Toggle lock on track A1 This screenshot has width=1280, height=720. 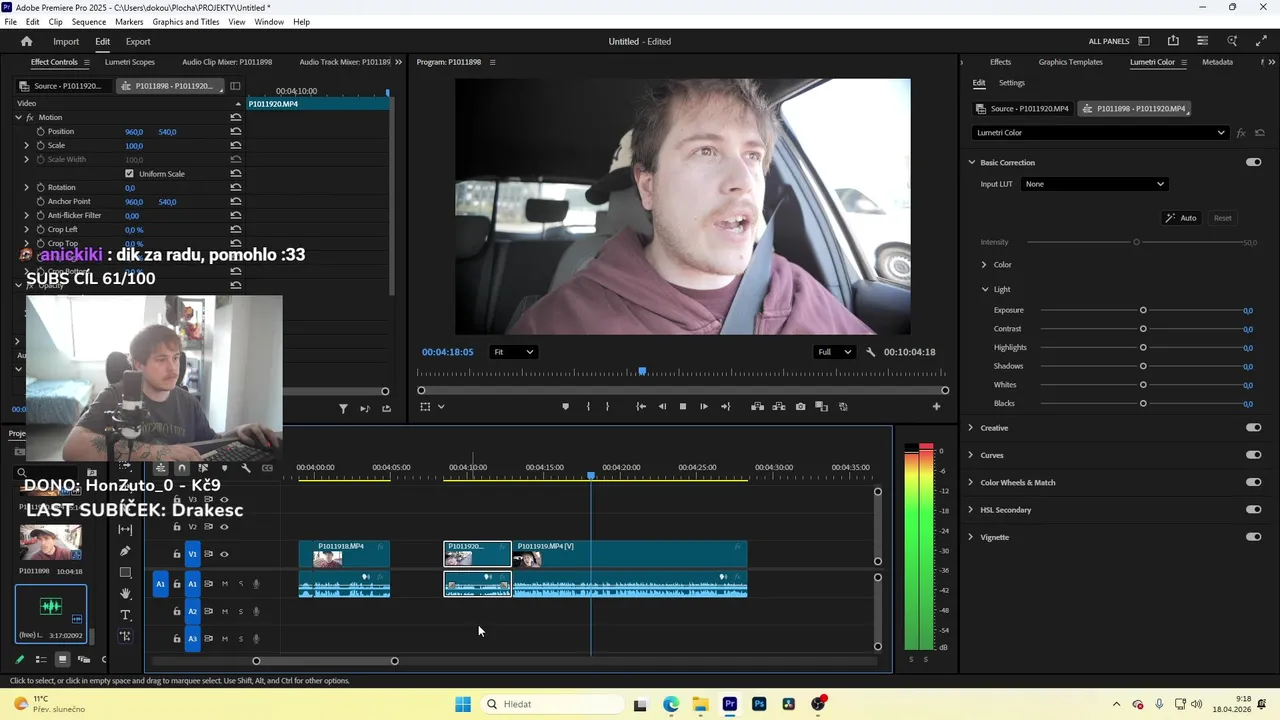tap(177, 584)
